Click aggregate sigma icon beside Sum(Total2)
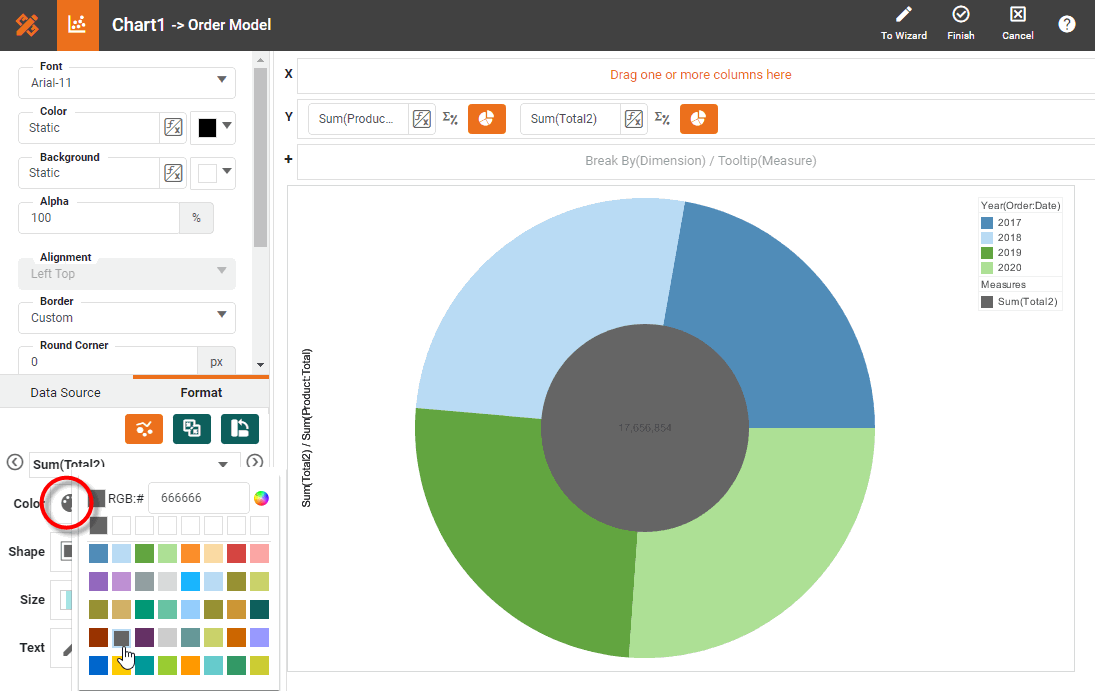This screenshot has width=1095, height=691. tap(662, 118)
